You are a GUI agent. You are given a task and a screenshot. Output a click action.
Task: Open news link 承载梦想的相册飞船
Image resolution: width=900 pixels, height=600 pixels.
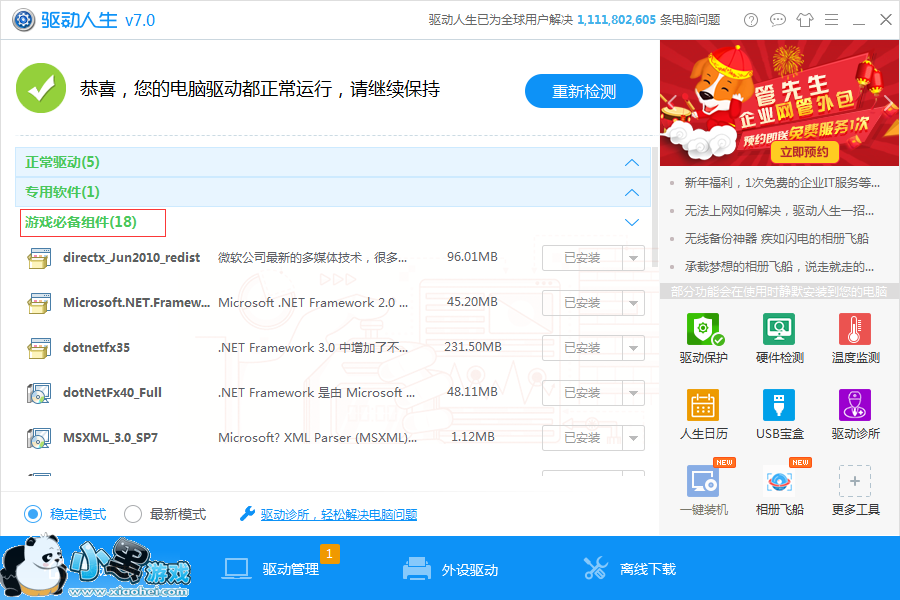coord(779,266)
